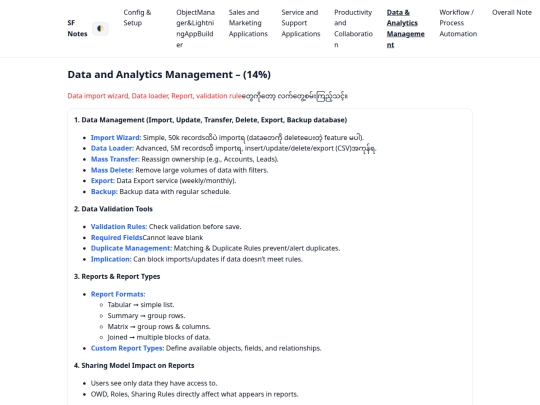The image size is (540, 405).
Task: Click '4. Sharing Model Impact on Reports' heading
Action: tap(134, 365)
